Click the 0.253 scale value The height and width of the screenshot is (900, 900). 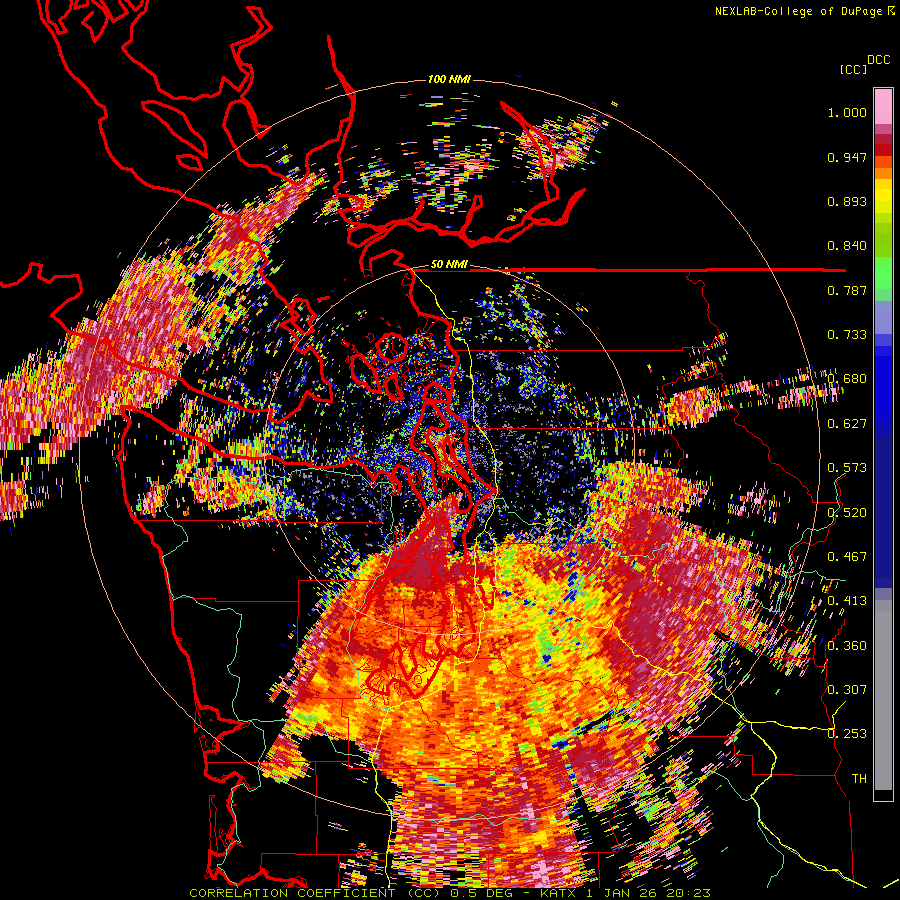(x=847, y=734)
